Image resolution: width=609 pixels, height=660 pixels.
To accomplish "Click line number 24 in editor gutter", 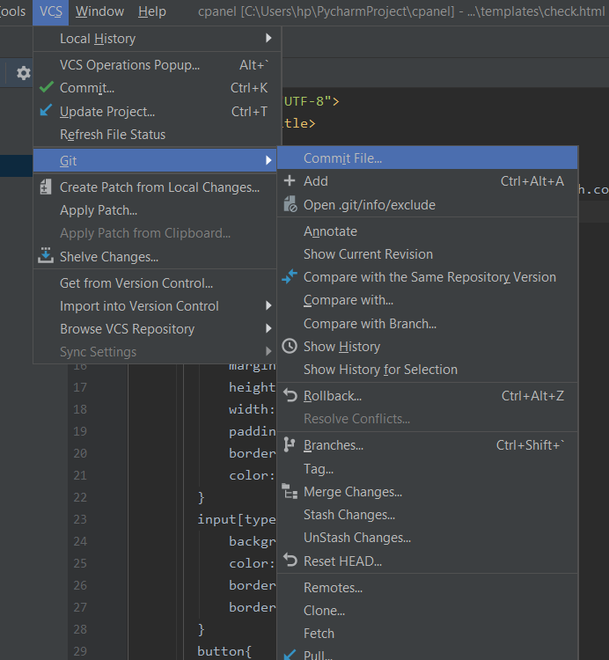I will tap(80, 541).
